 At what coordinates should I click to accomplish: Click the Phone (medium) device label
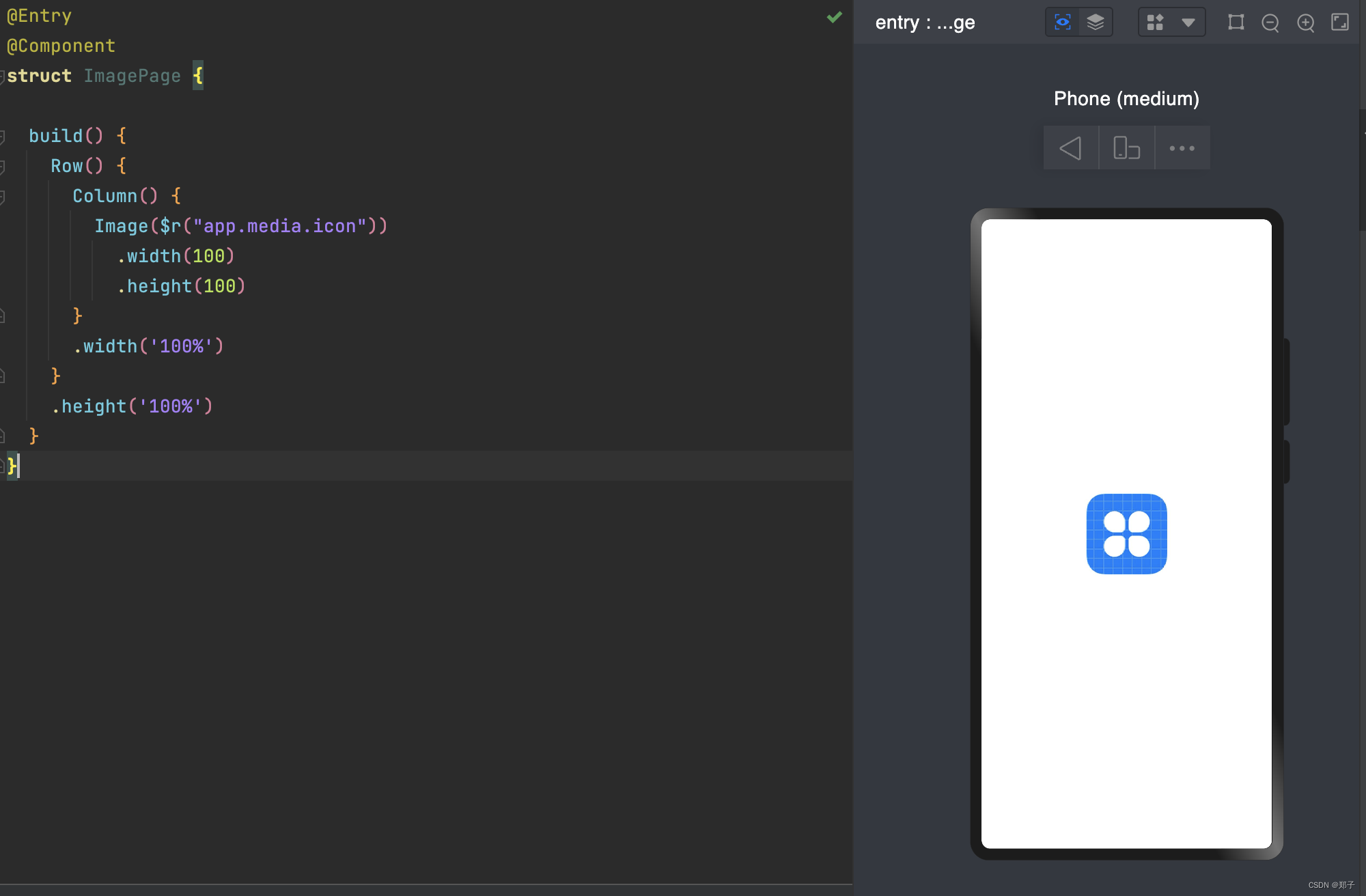1126,98
